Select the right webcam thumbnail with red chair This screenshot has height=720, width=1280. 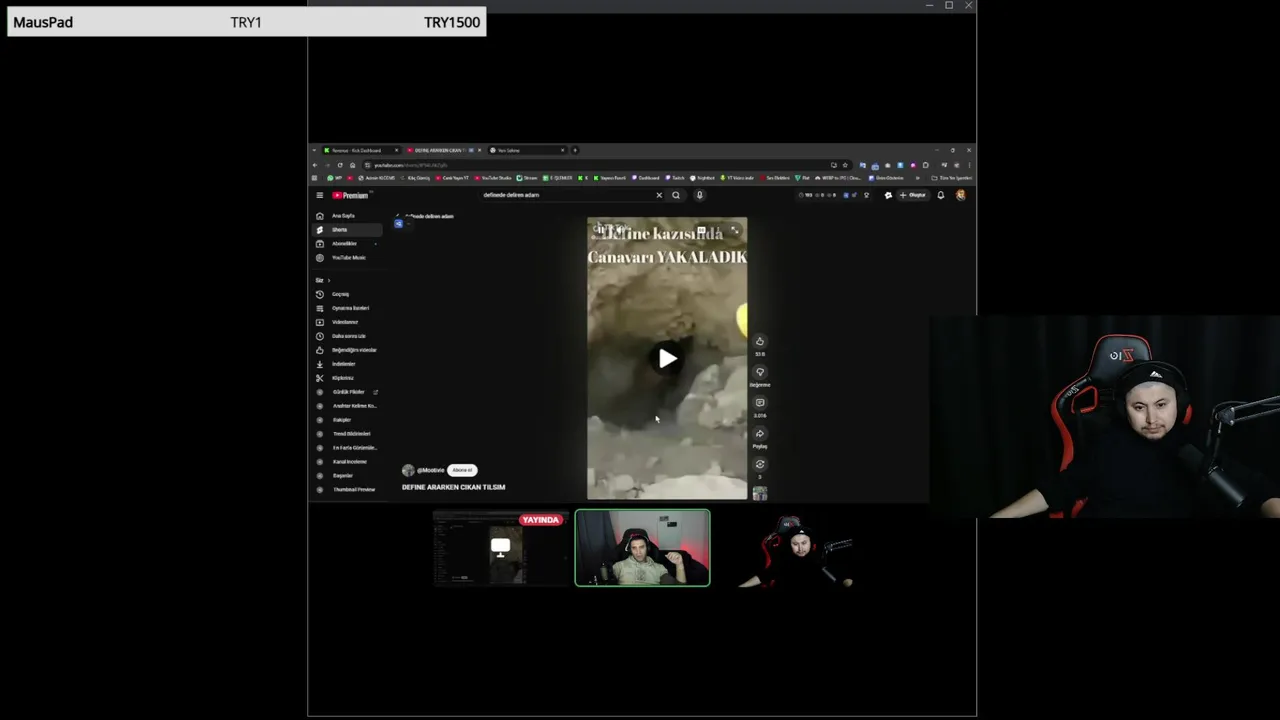click(x=797, y=548)
